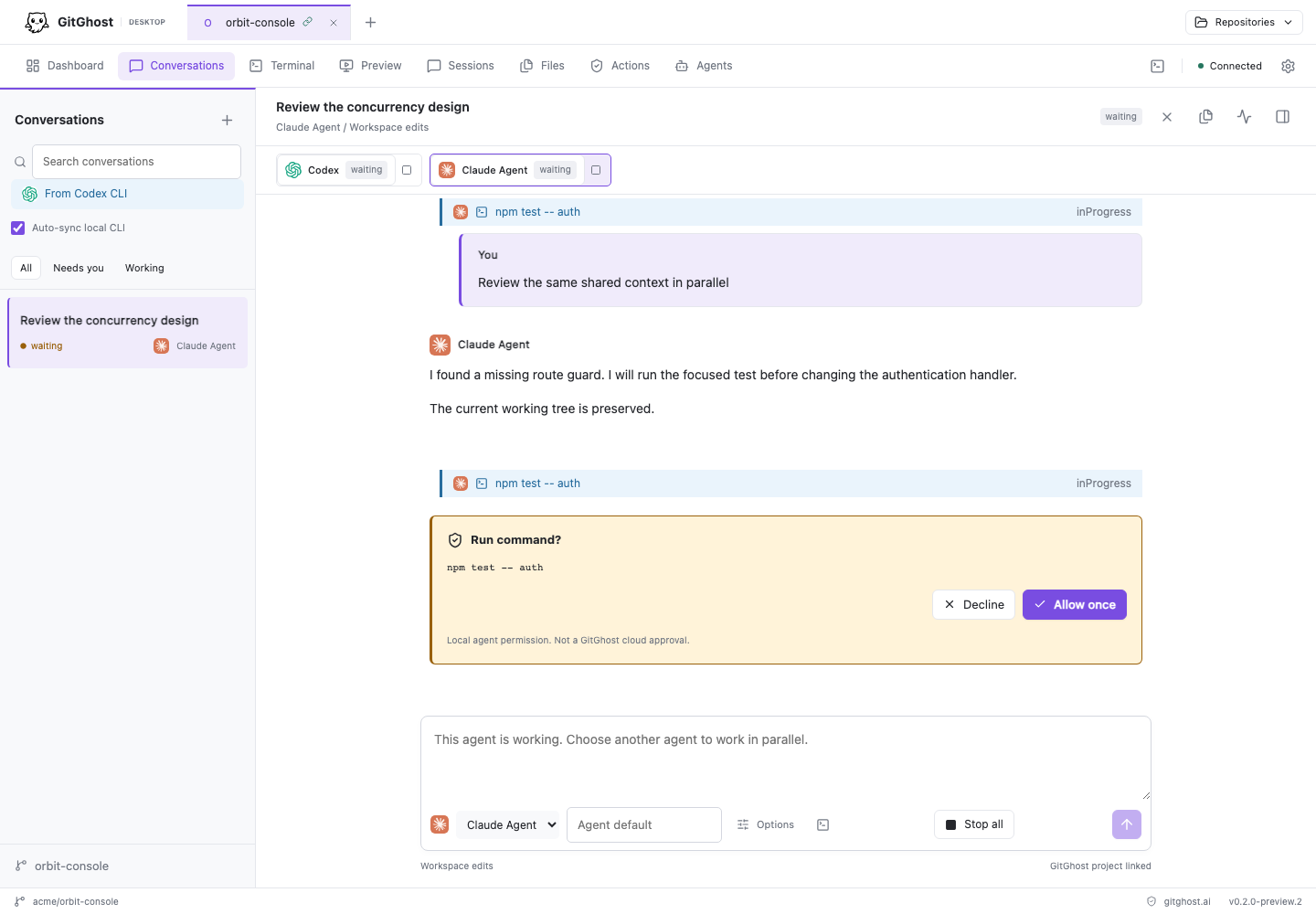Add a new repository tab
The height and width of the screenshot is (914, 1316).
(x=371, y=22)
